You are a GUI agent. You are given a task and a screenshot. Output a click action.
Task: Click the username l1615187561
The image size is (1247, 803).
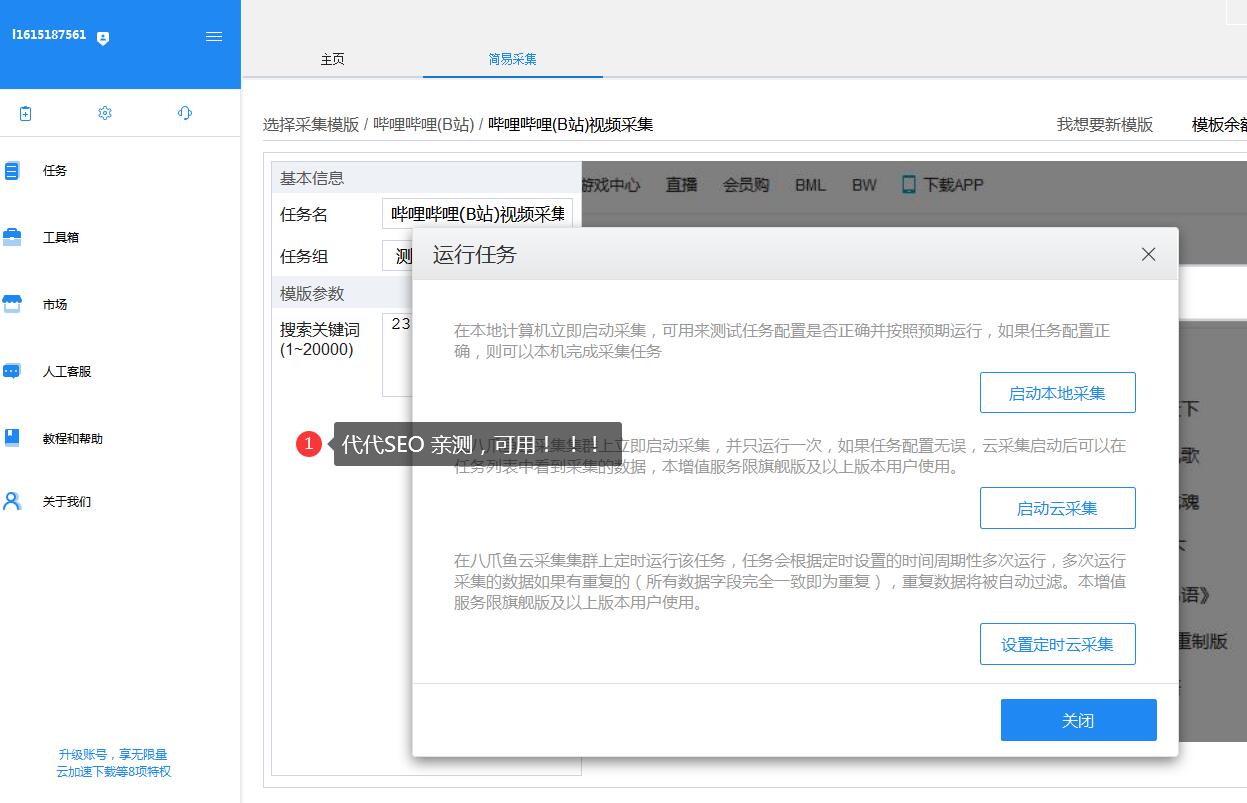(50, 34)
